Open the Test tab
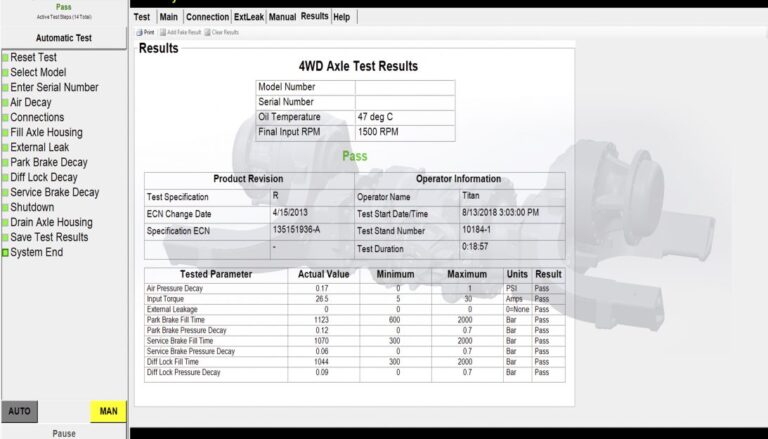This screenshot has width=768, height=439. pos(142,17)
